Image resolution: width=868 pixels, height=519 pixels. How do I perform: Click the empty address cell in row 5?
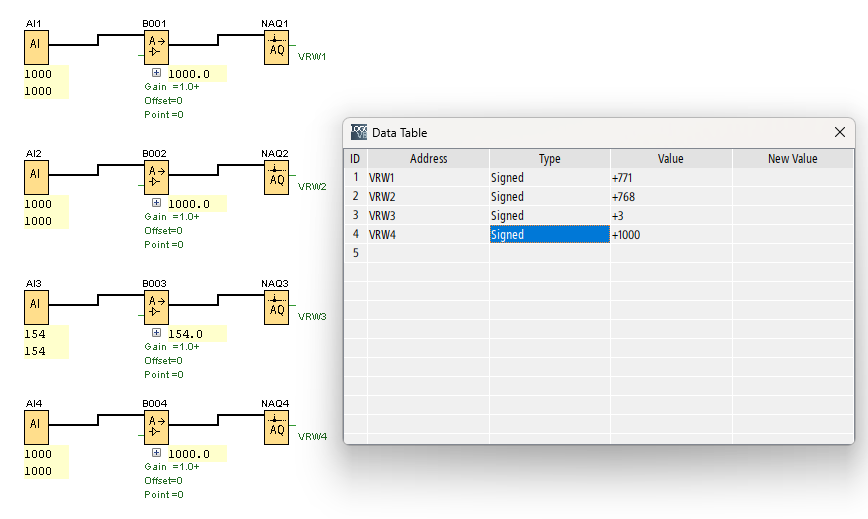point(428,254)
